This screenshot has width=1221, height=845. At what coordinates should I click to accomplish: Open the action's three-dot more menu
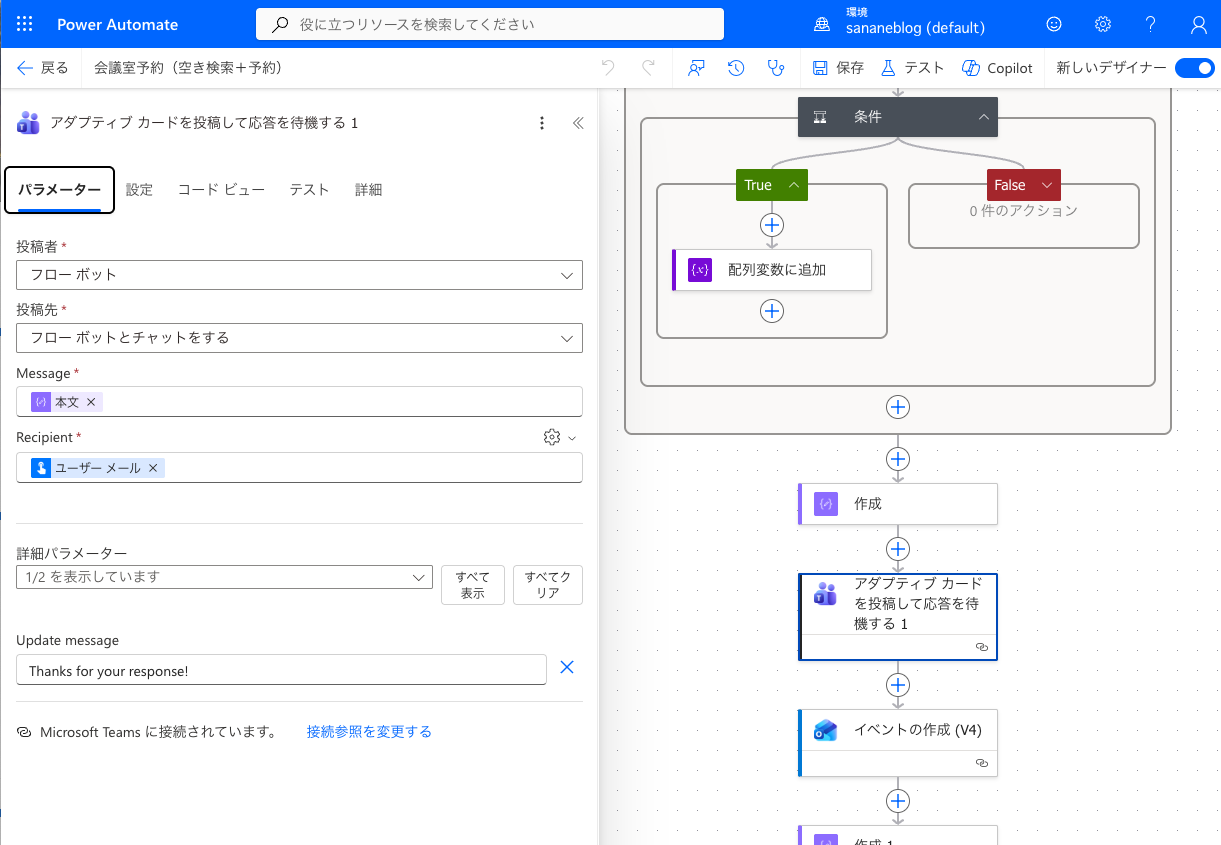[542, 123]
